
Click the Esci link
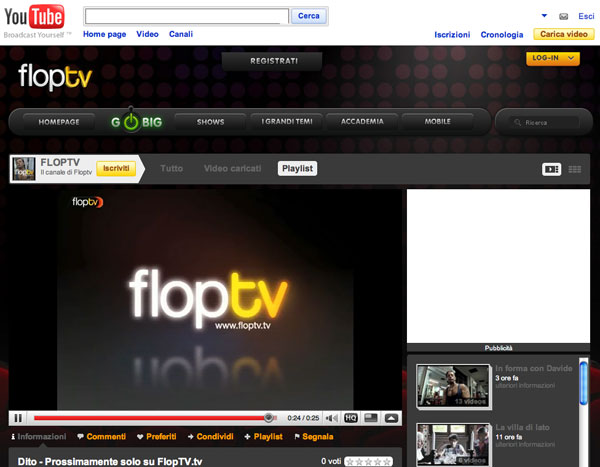[x=586, y=16]
